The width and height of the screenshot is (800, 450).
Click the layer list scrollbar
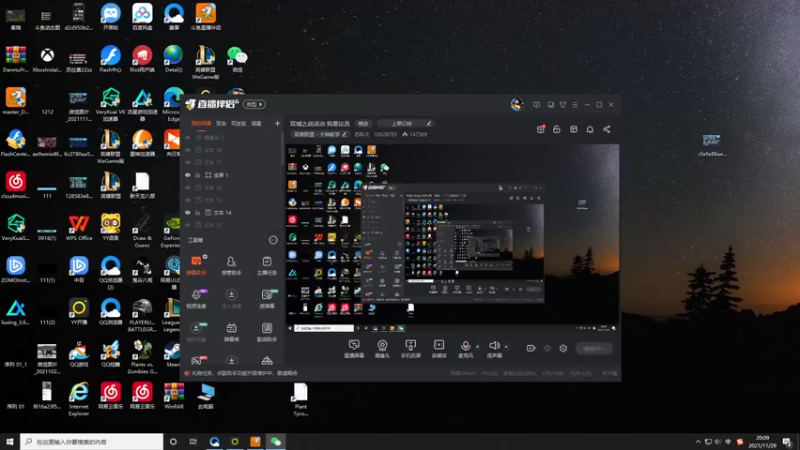tap(282, 149)
